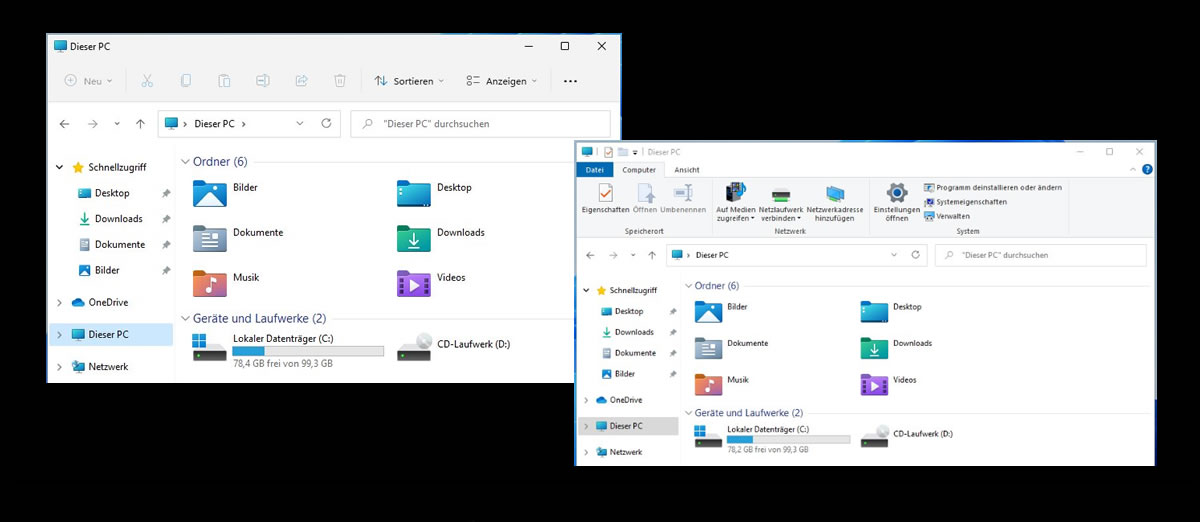Click Netzwerkadresse hinzufügen ribbon icon
This screenshot has height=522, width=1200.
tap(834, 203)
